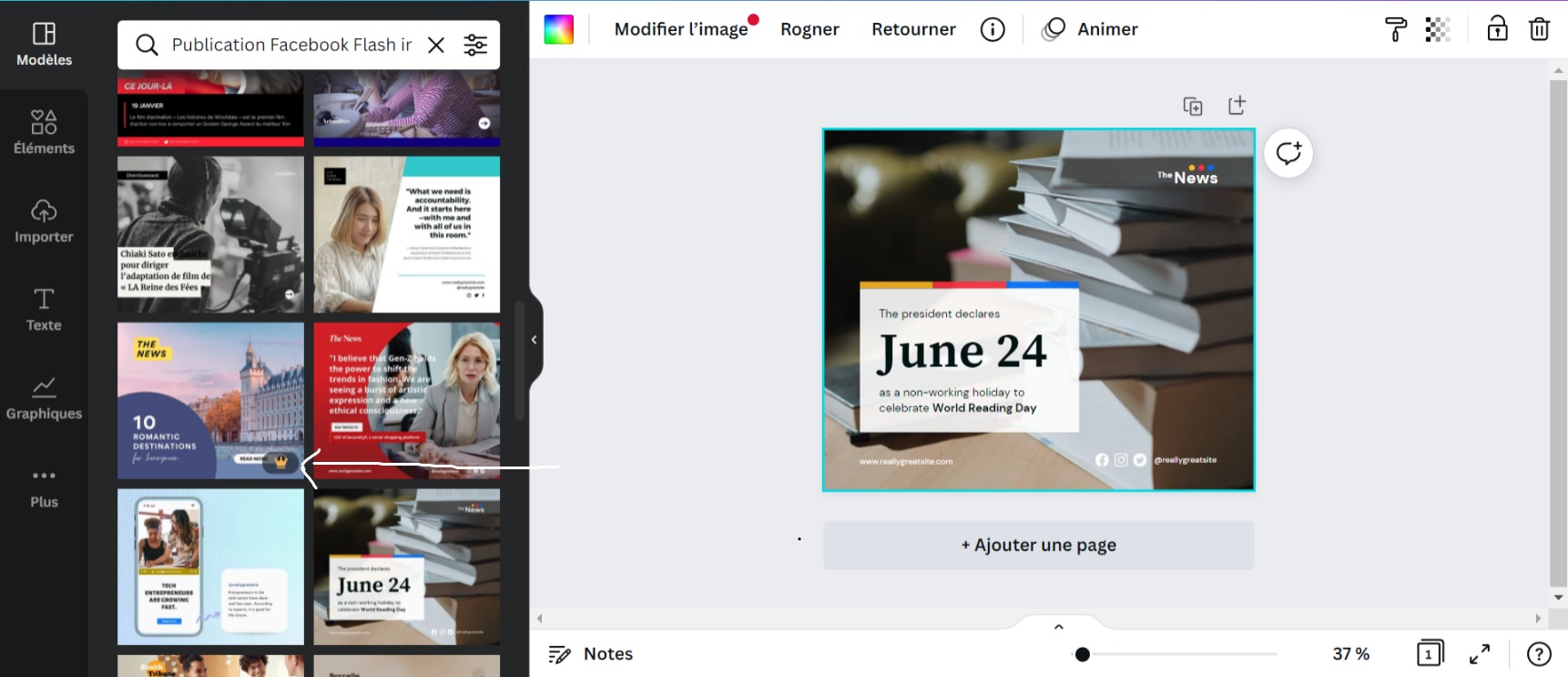Select the 'The president declares' text
This screenshot has width=1568, height=677.
click(939, 313)
